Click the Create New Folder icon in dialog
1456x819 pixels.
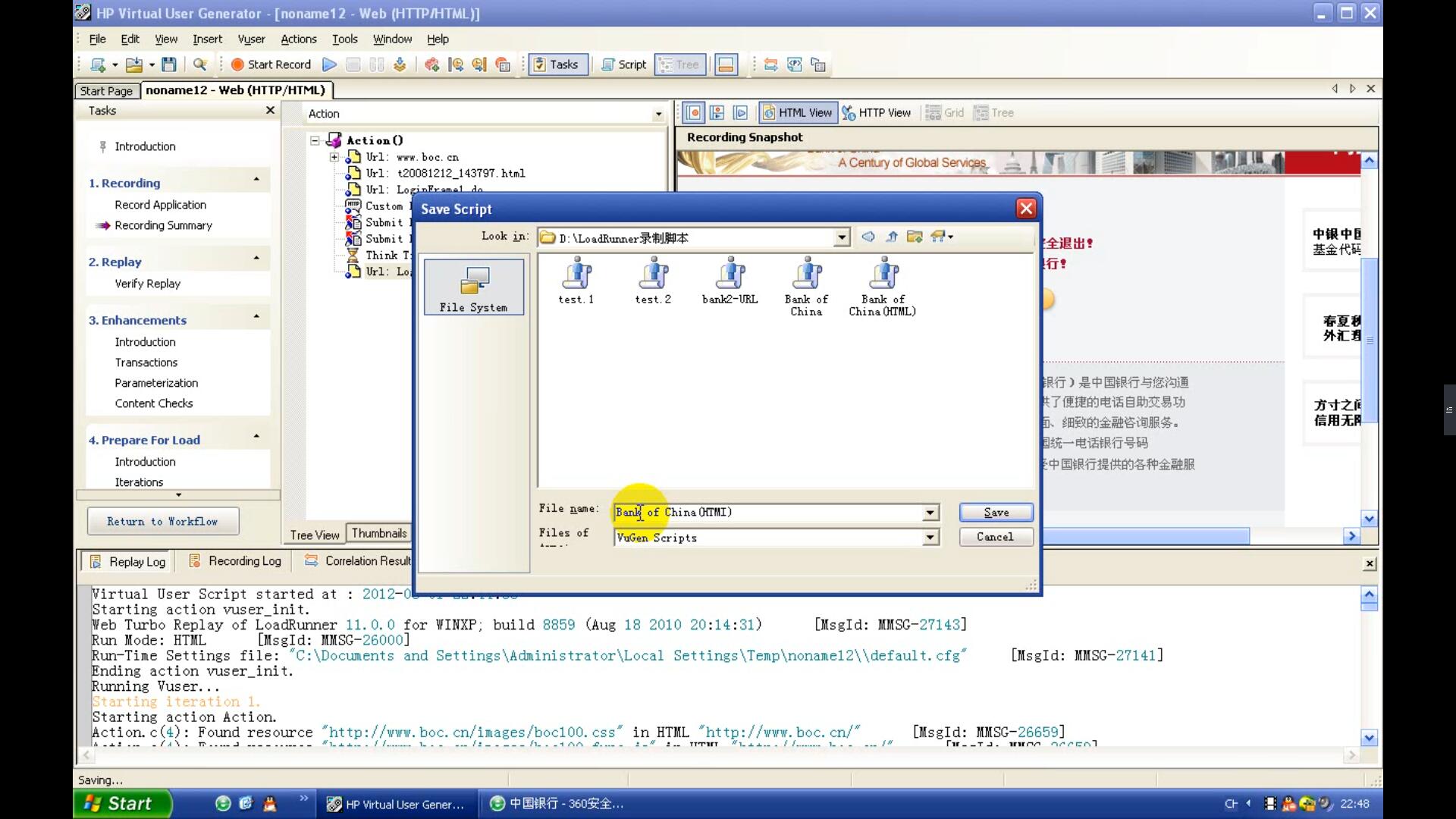click(915, 237)
